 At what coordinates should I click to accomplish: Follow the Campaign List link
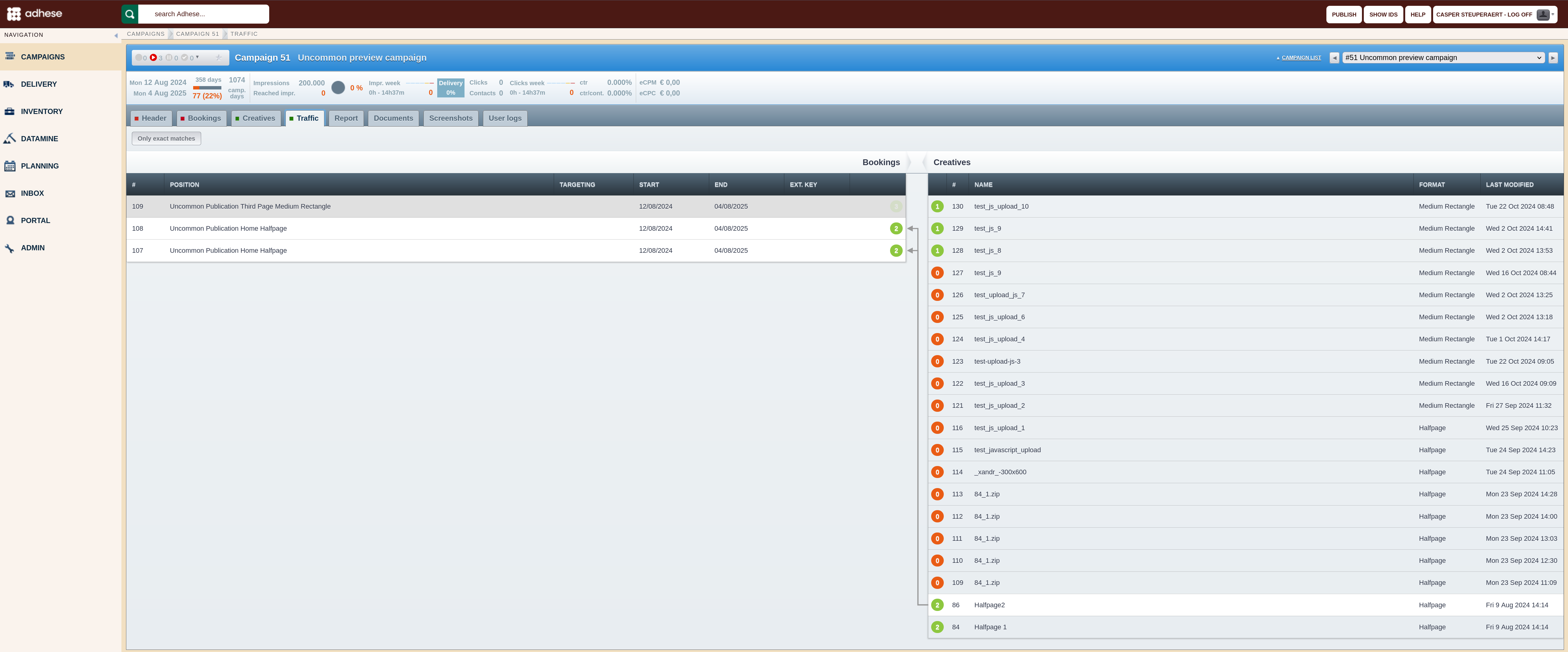point(1301,58)
